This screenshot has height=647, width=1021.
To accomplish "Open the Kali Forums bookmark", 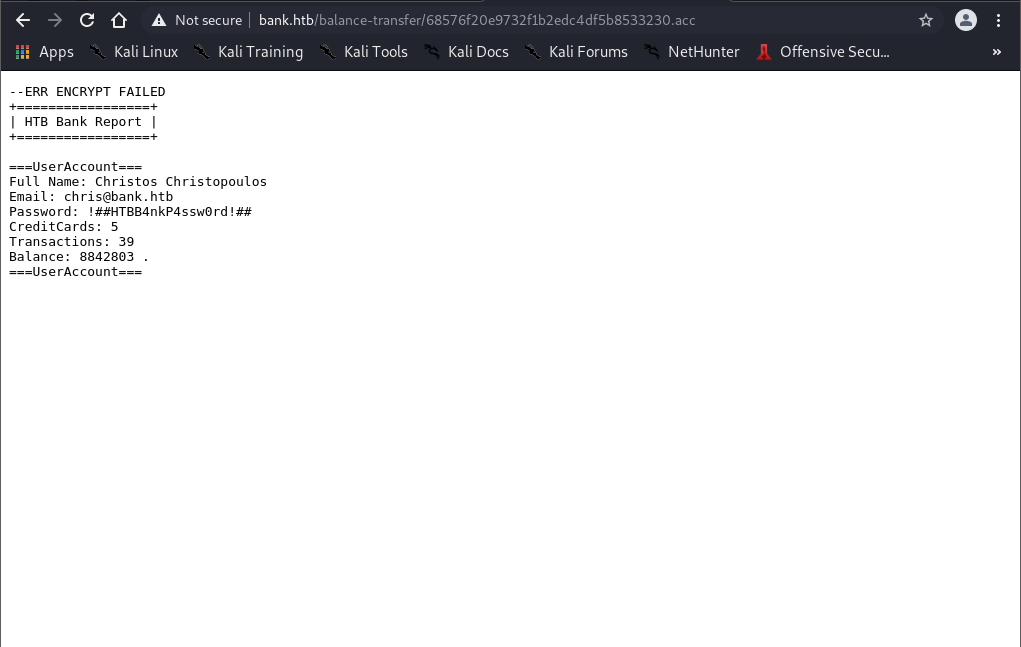I will (577, 52).
